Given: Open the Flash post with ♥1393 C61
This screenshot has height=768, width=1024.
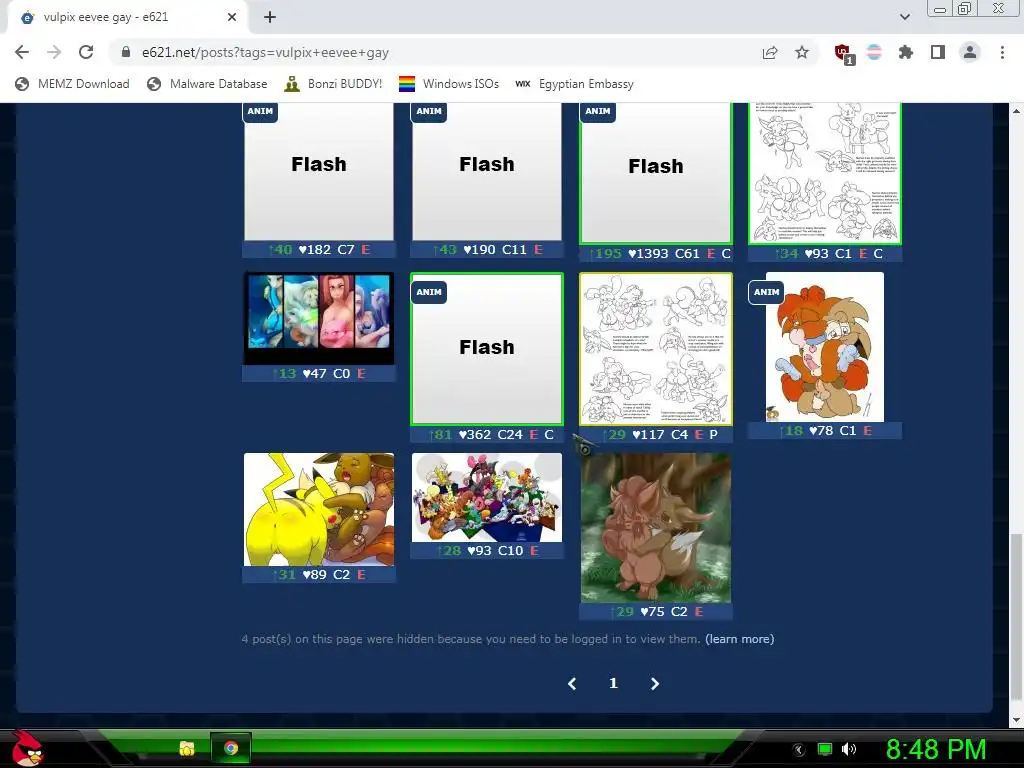Looking at the screenshot, I should click(x=656, y=173).
